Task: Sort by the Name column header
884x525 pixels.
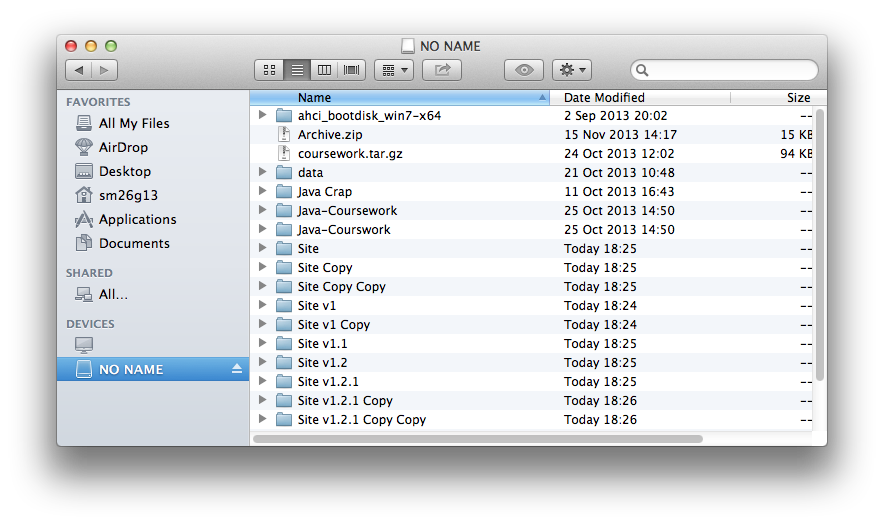Action: click(x=399, y=98)
